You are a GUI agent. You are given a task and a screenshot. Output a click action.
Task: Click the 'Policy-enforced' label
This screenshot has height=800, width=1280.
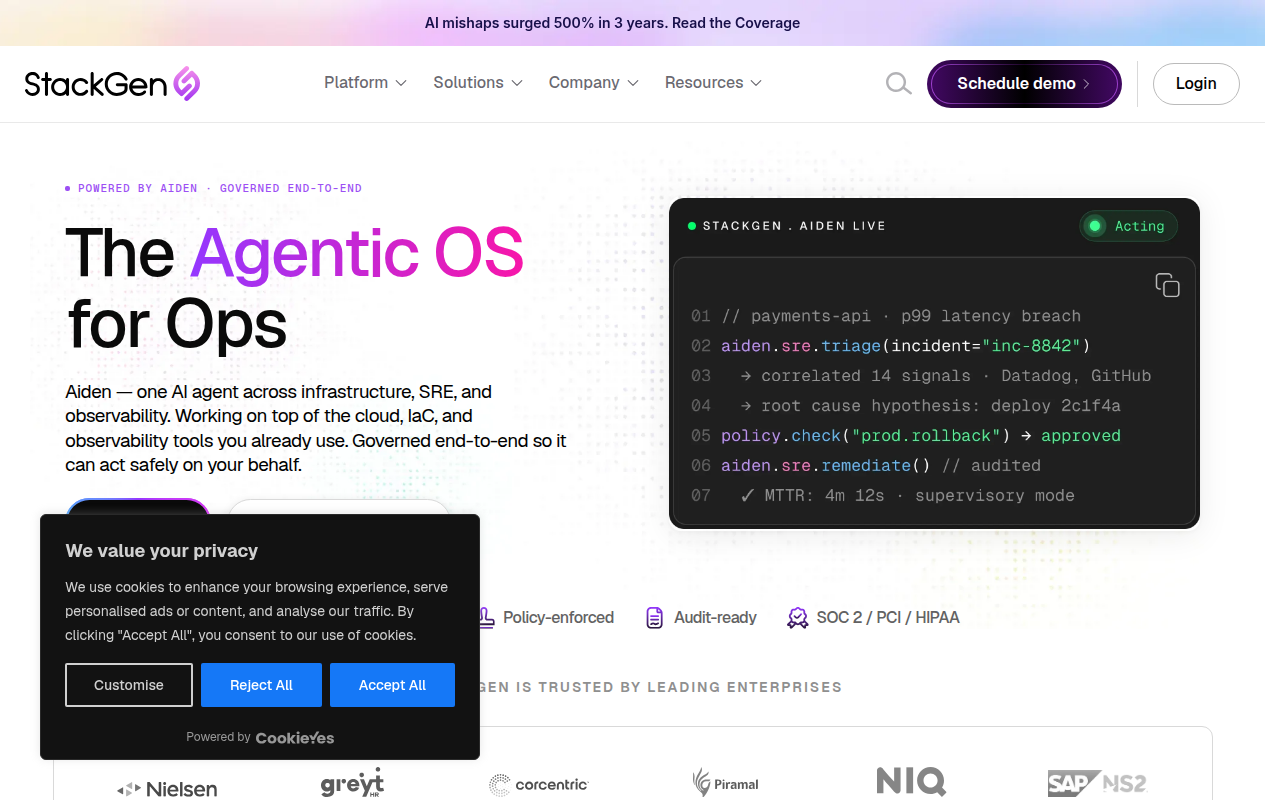[x=558, y=618]
